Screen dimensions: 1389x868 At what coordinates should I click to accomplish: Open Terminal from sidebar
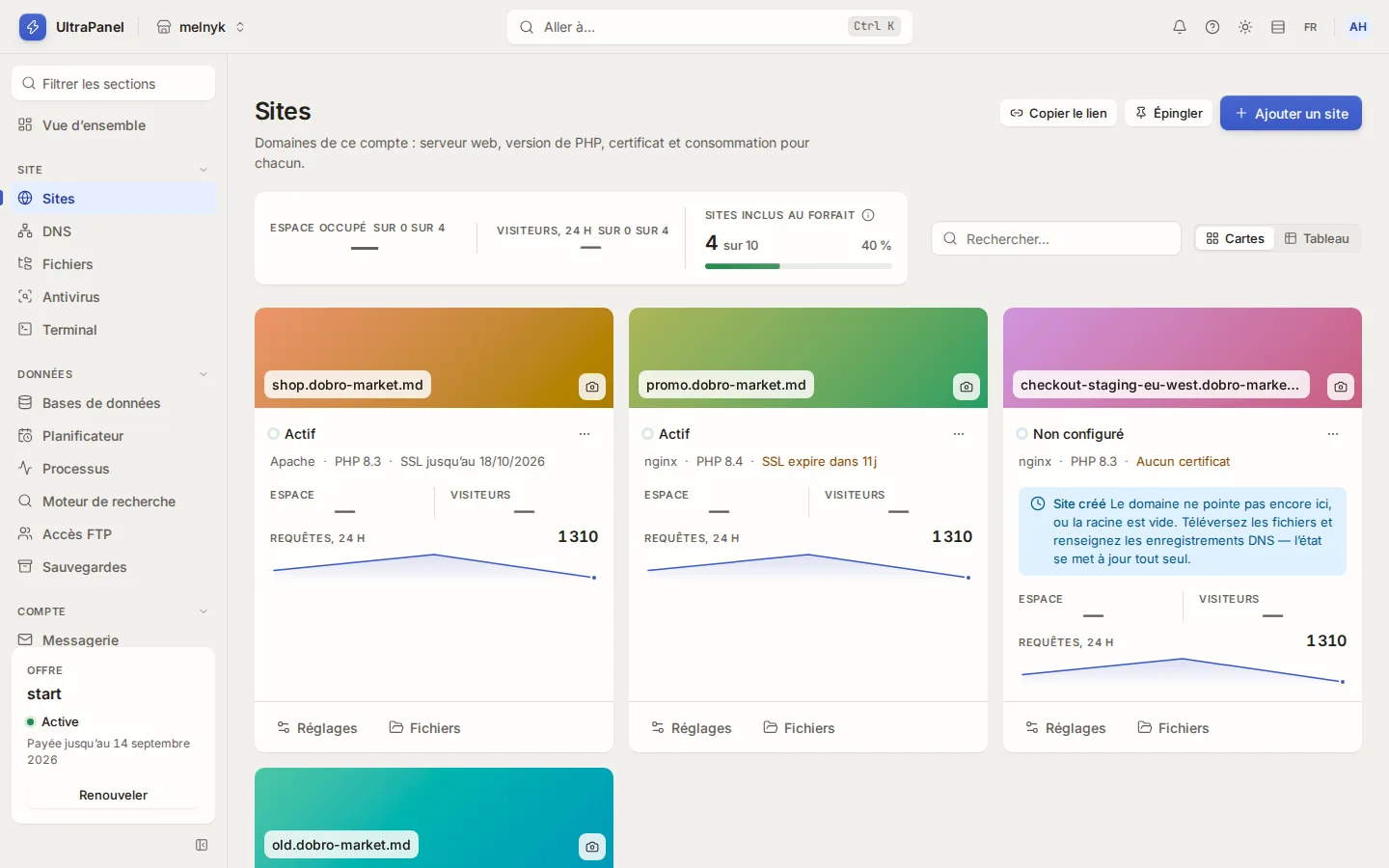[x=114, y=330]
